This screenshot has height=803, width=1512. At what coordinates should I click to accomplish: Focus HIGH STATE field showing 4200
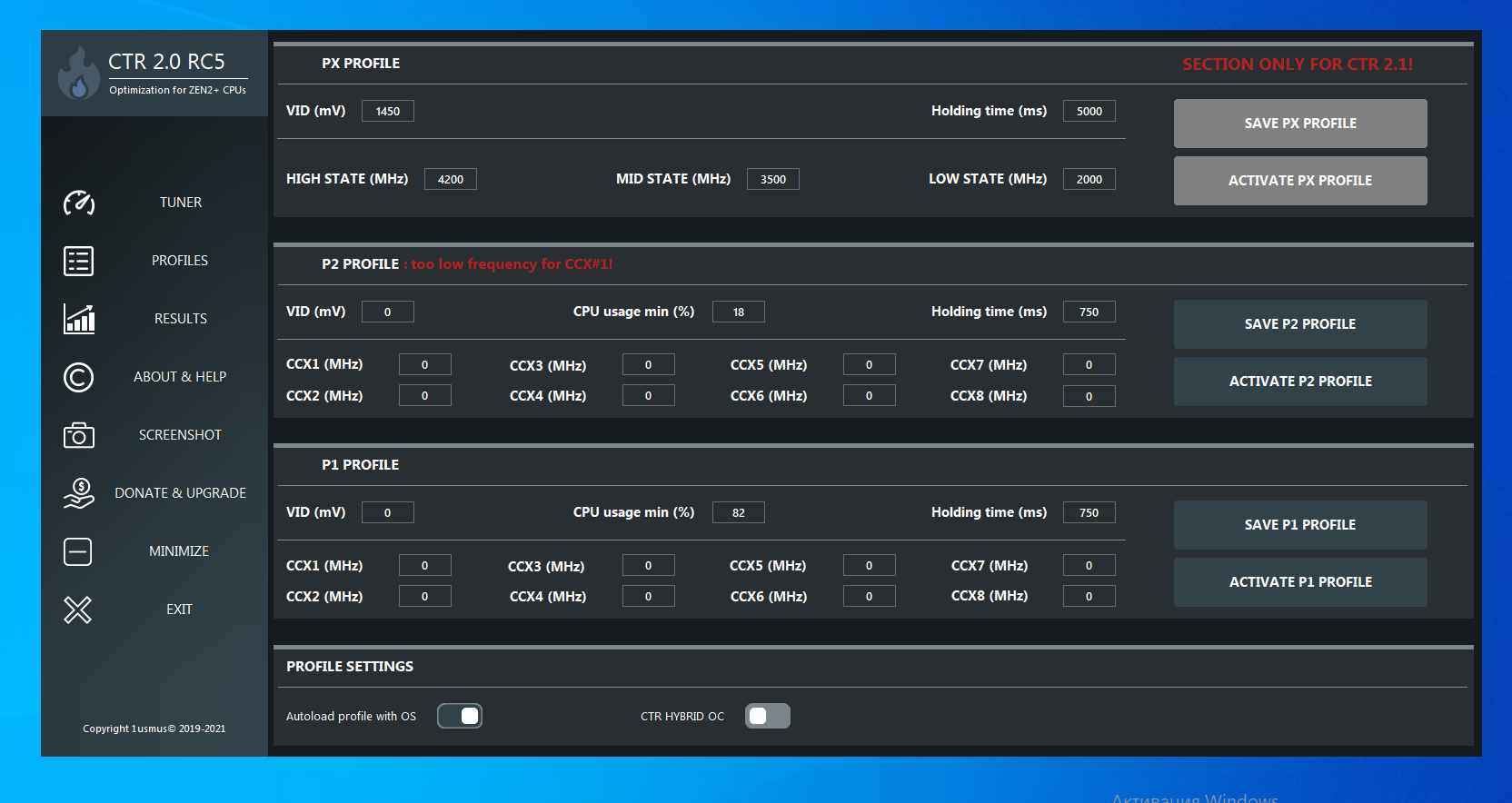point(451,179)
